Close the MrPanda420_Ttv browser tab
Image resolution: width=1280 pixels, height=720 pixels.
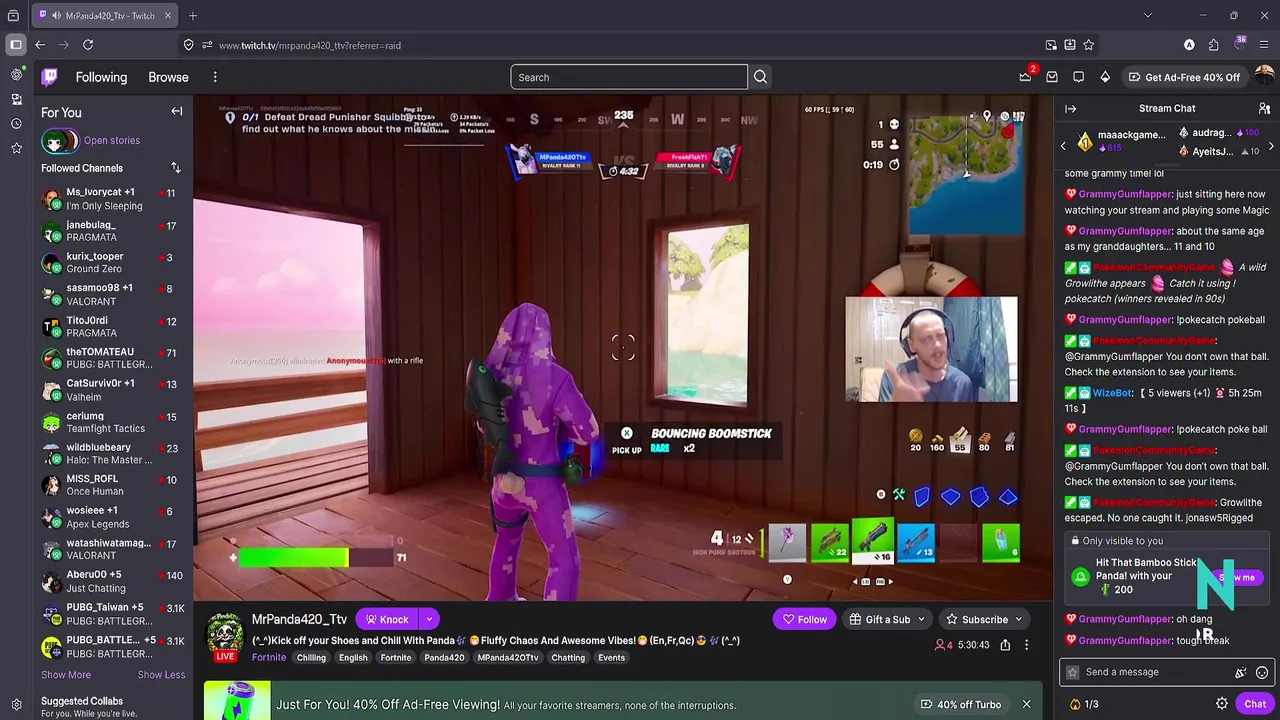168,15
